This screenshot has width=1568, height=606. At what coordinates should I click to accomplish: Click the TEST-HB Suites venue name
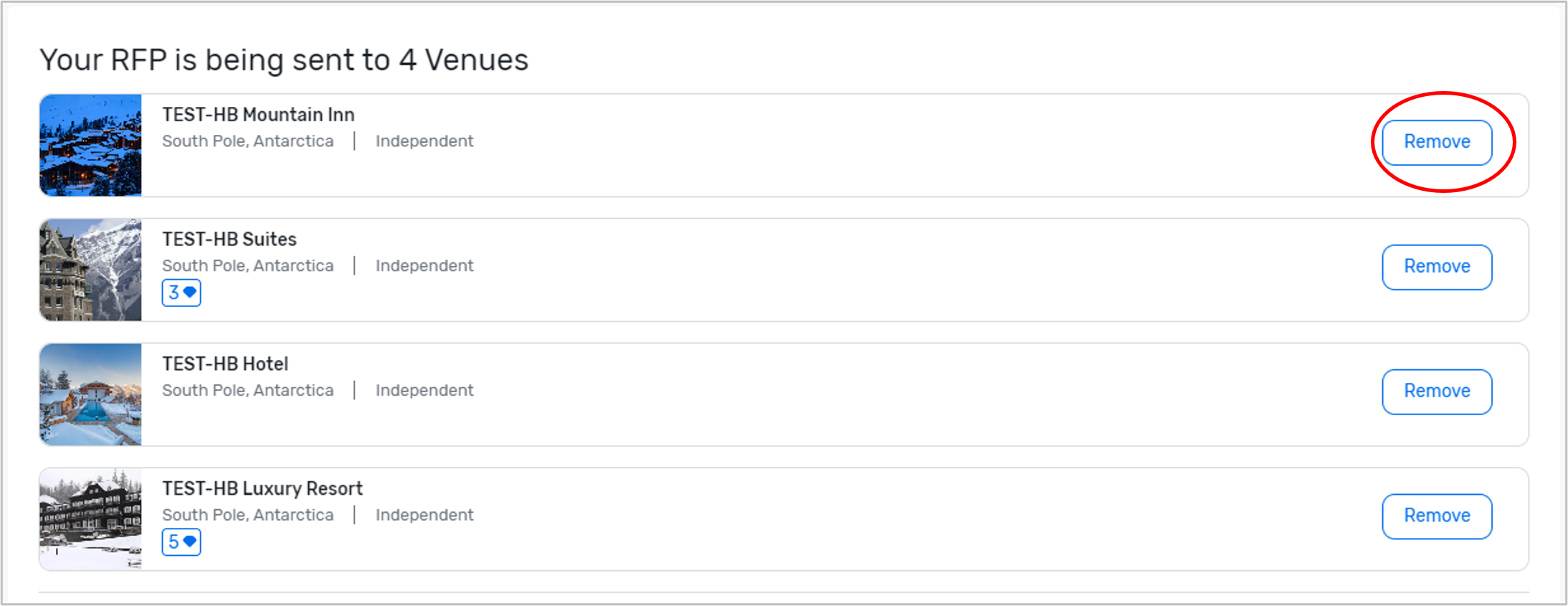(229, 240)
